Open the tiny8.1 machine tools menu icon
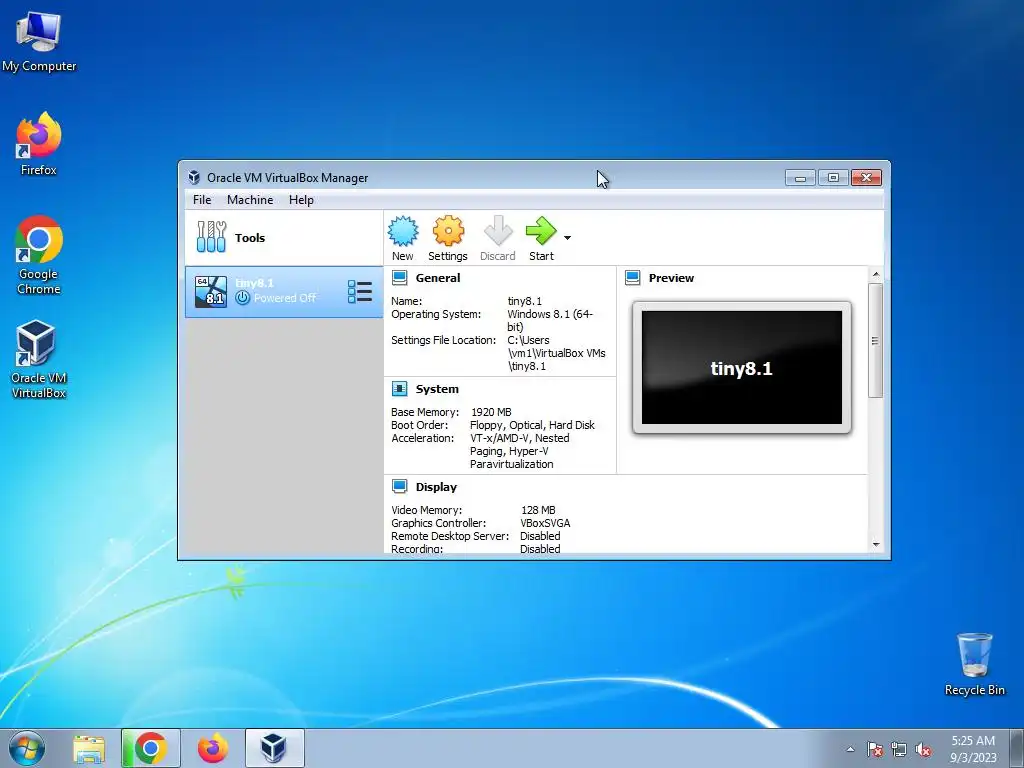This screenshot has width=1024, height=768. (x=360, y=292)
